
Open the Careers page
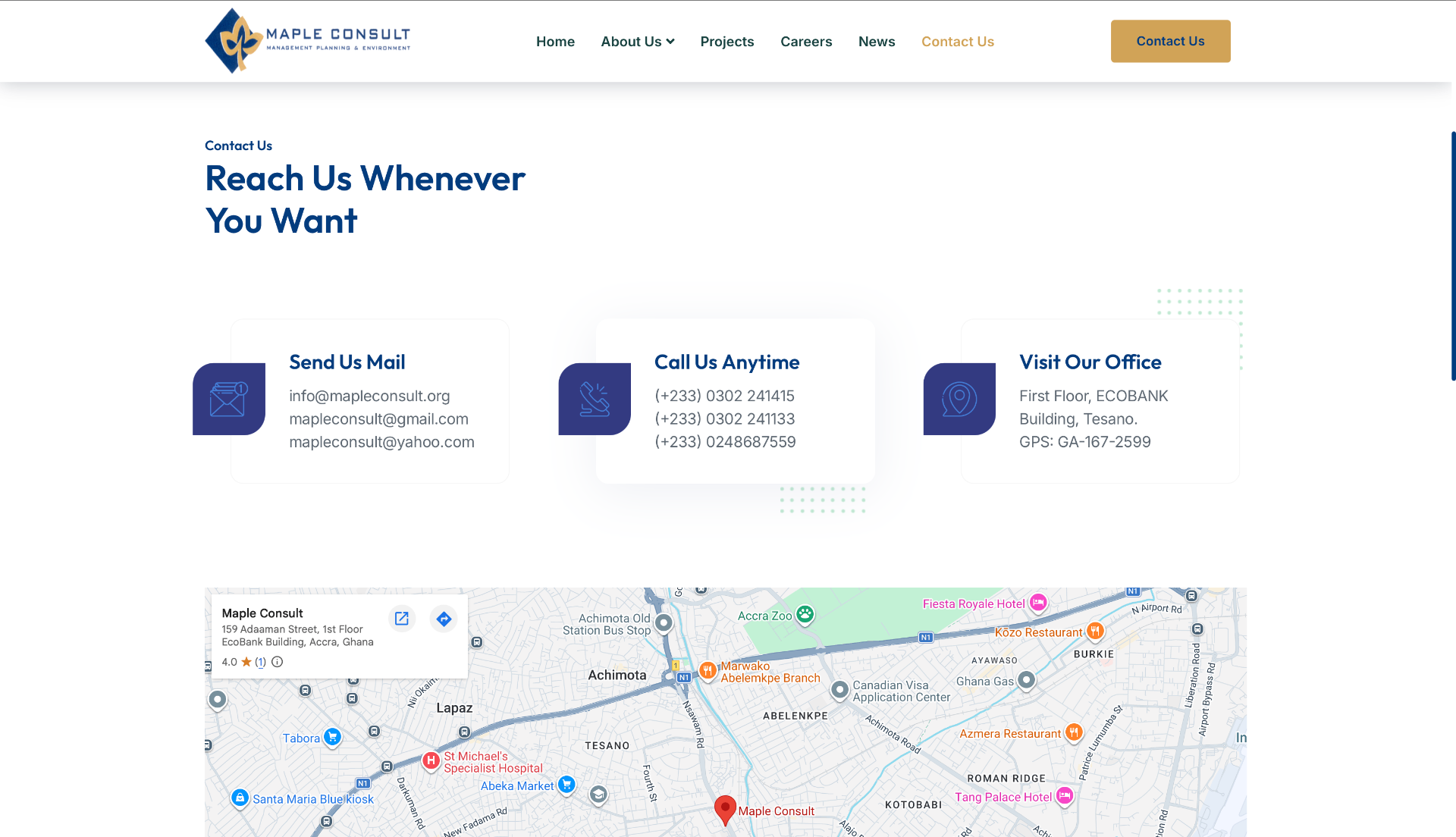tap(806, 42)
